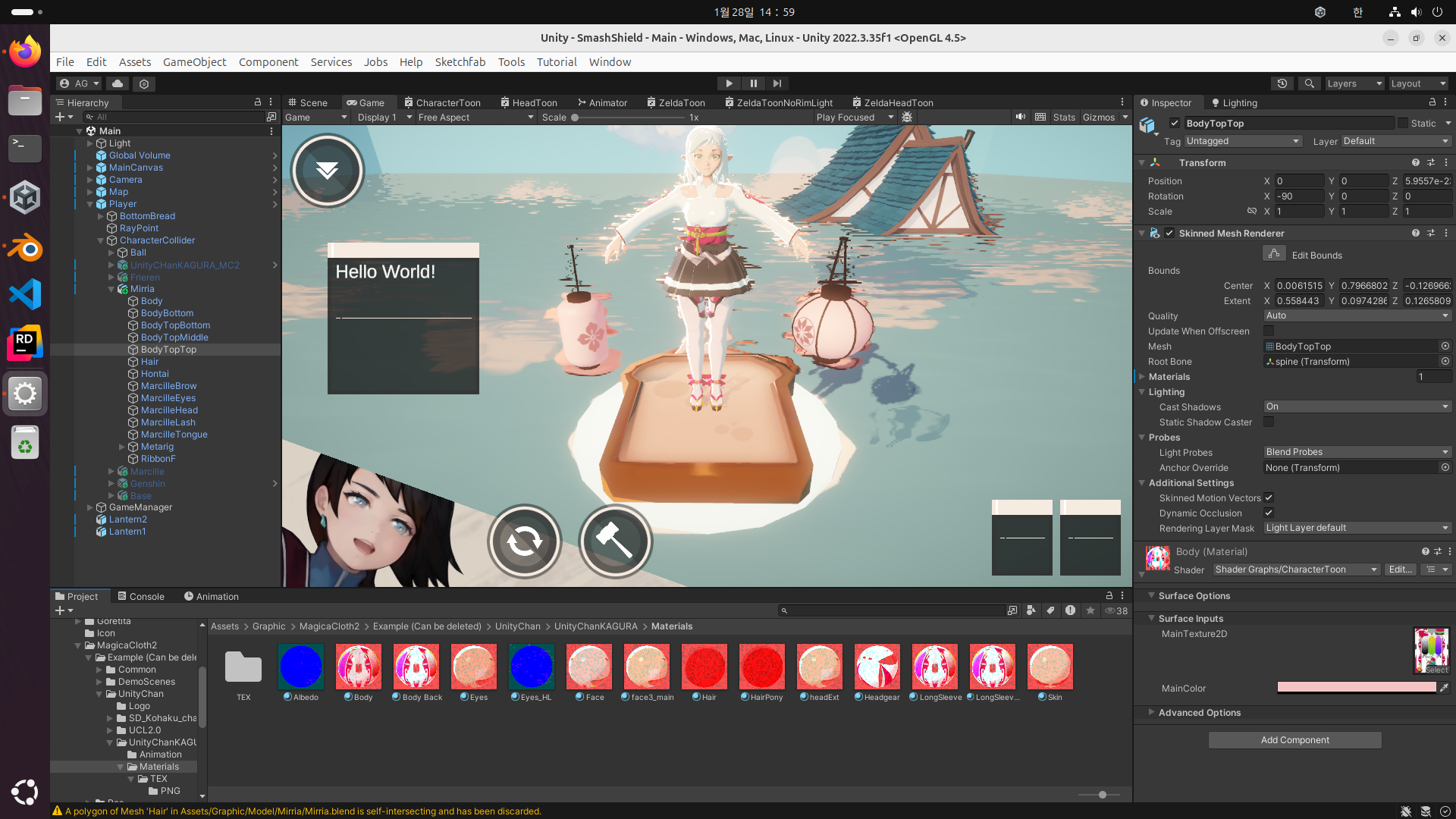1456x819 pixels.
Task: Click the Edit... shader button
Action: (x=1400, y=570)
